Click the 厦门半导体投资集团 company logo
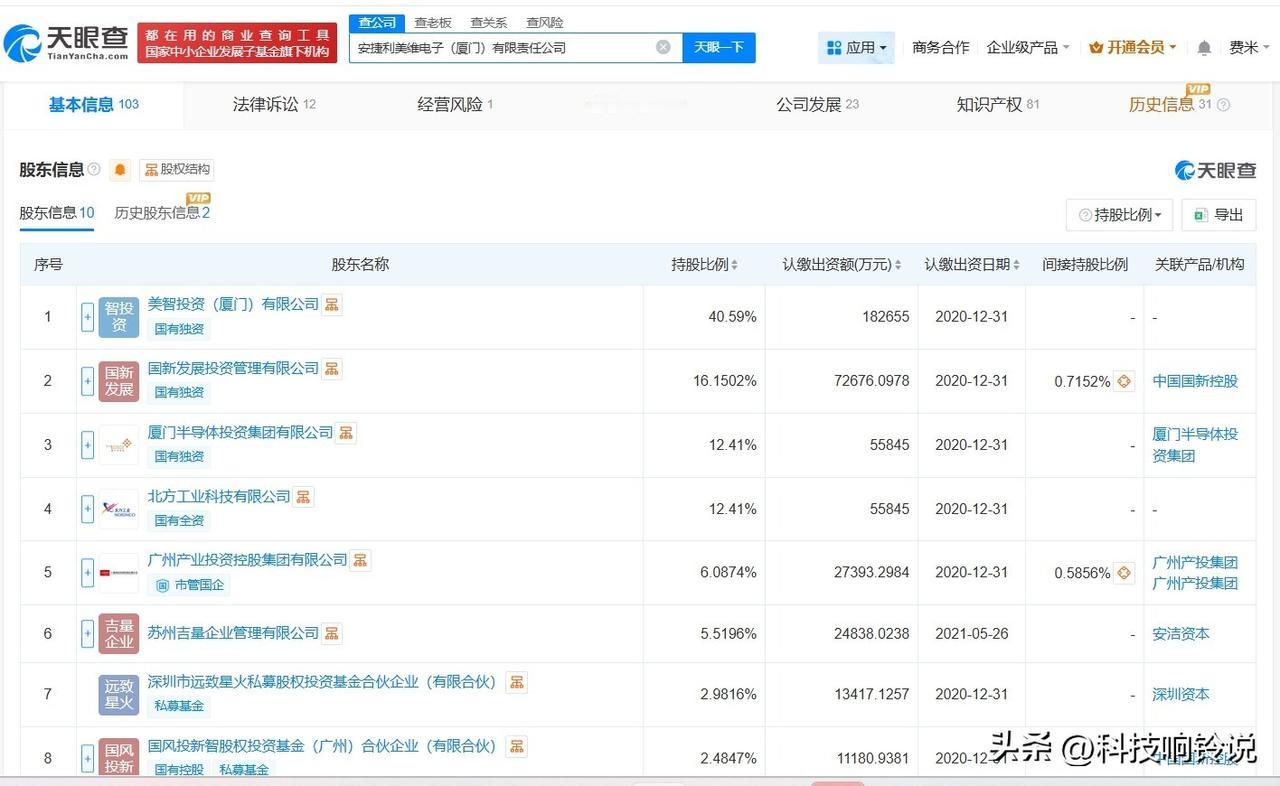 coord(119,445)
